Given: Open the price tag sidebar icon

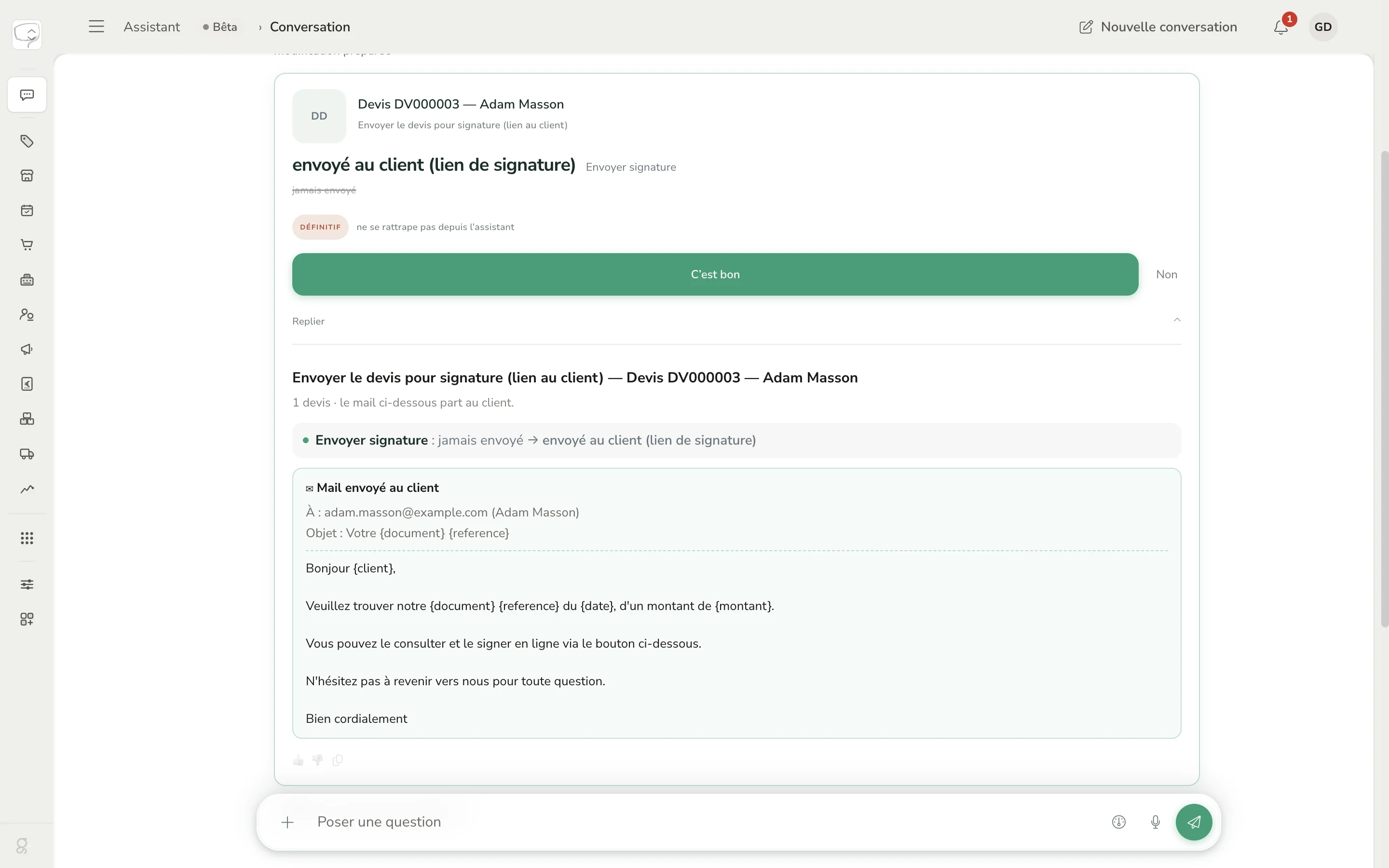Looking at the screenshot, I should coord(27,141).
